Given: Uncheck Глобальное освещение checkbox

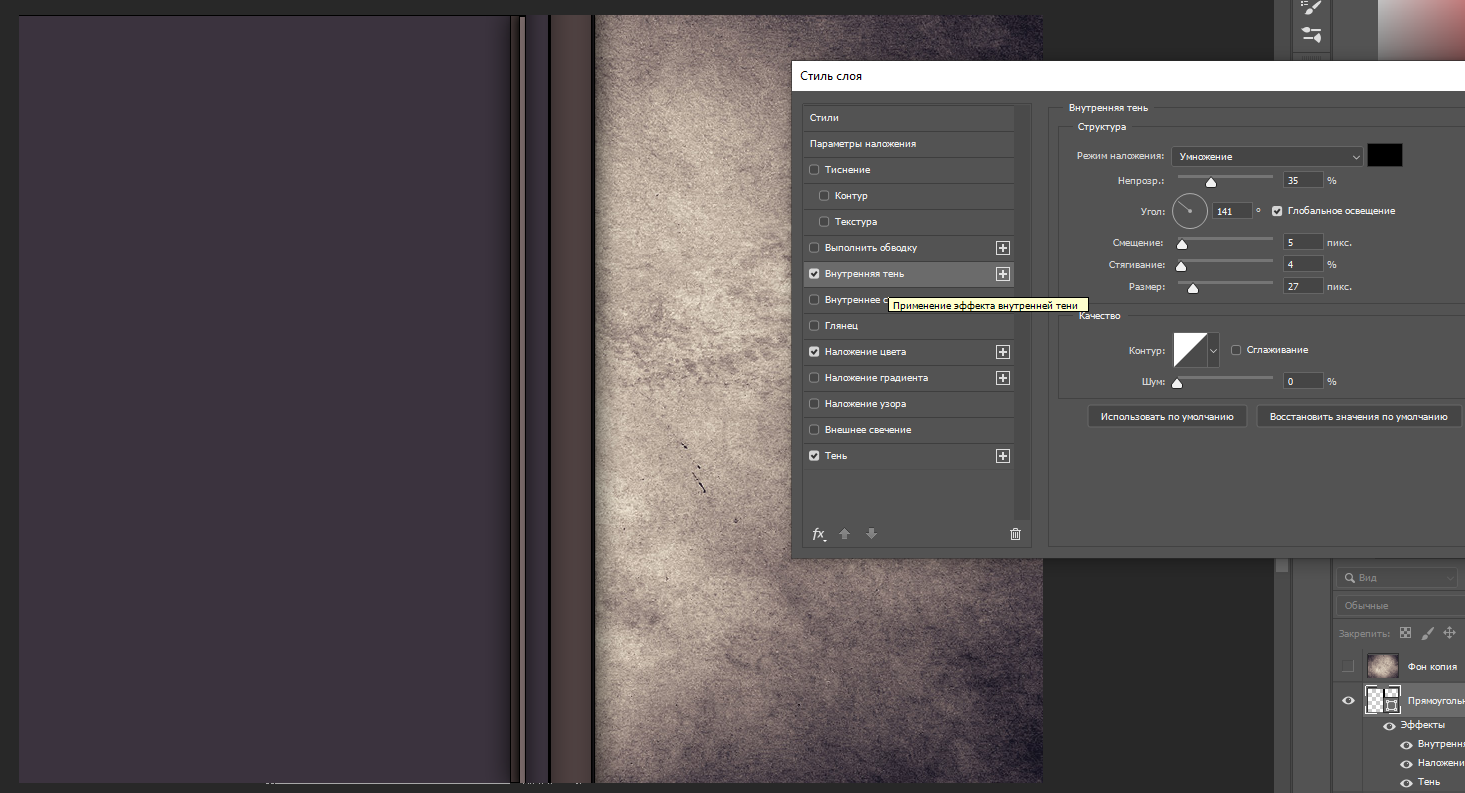Looking at the screenshot, I should click(1277, 211).
